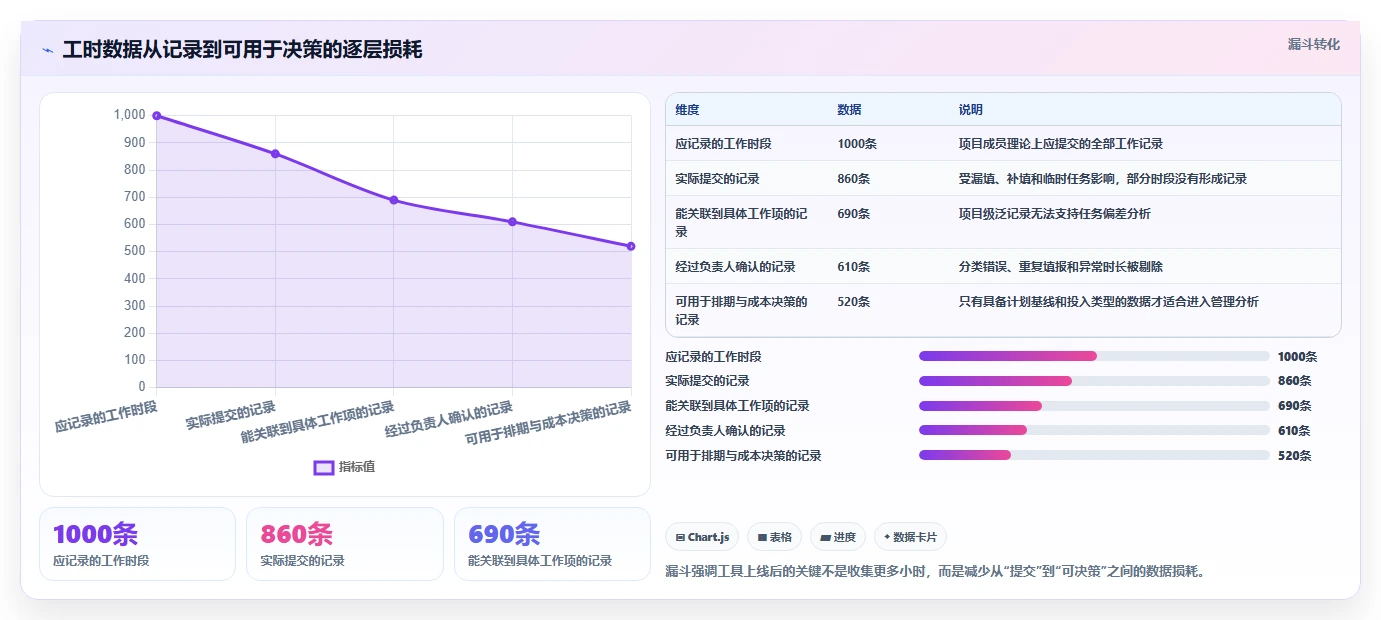Click description starting with 受漏填、补填和临时任务影响

[x=1102, y=179]
